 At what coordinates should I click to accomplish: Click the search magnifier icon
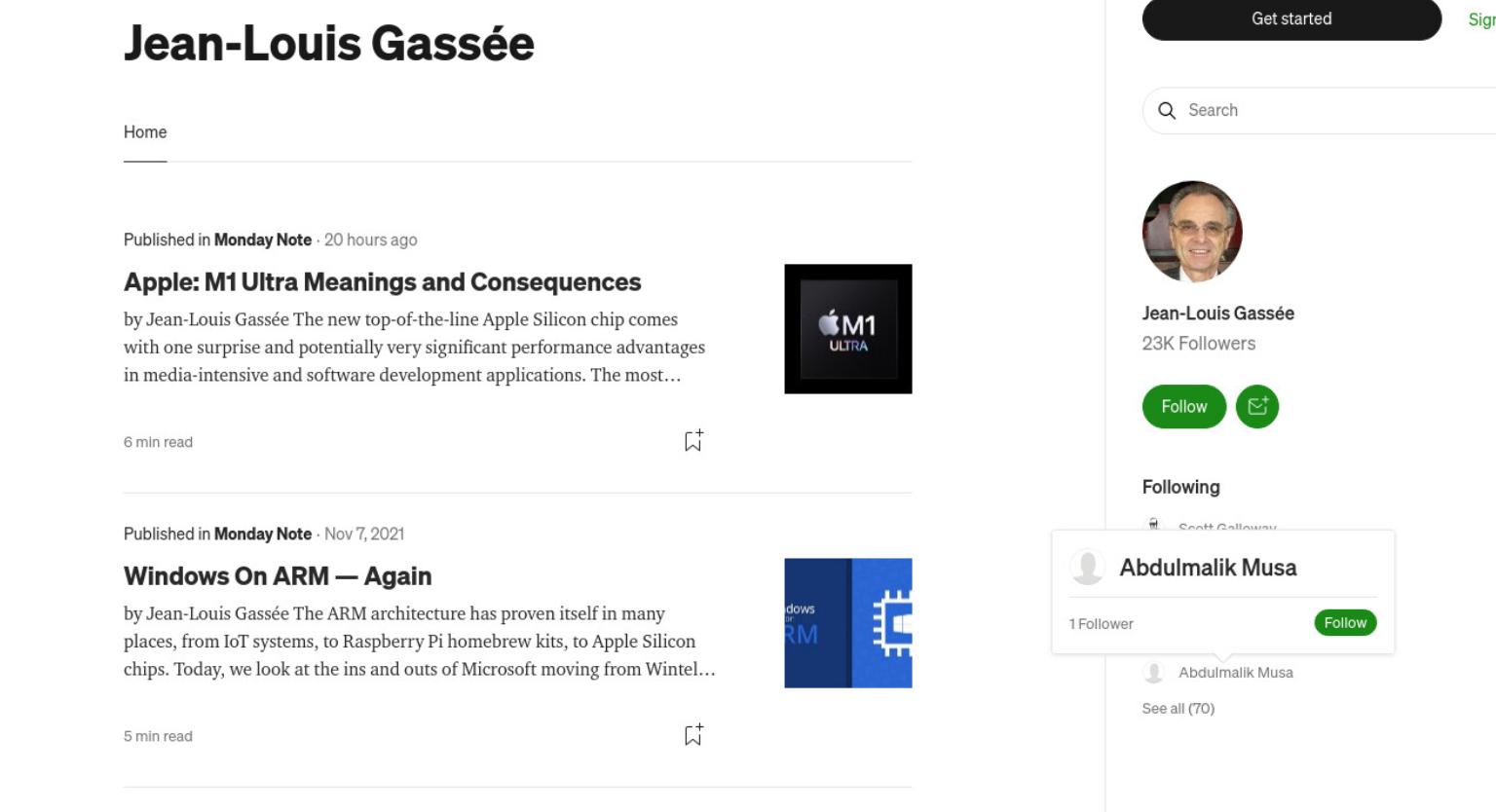click(x=1167, y=110)
